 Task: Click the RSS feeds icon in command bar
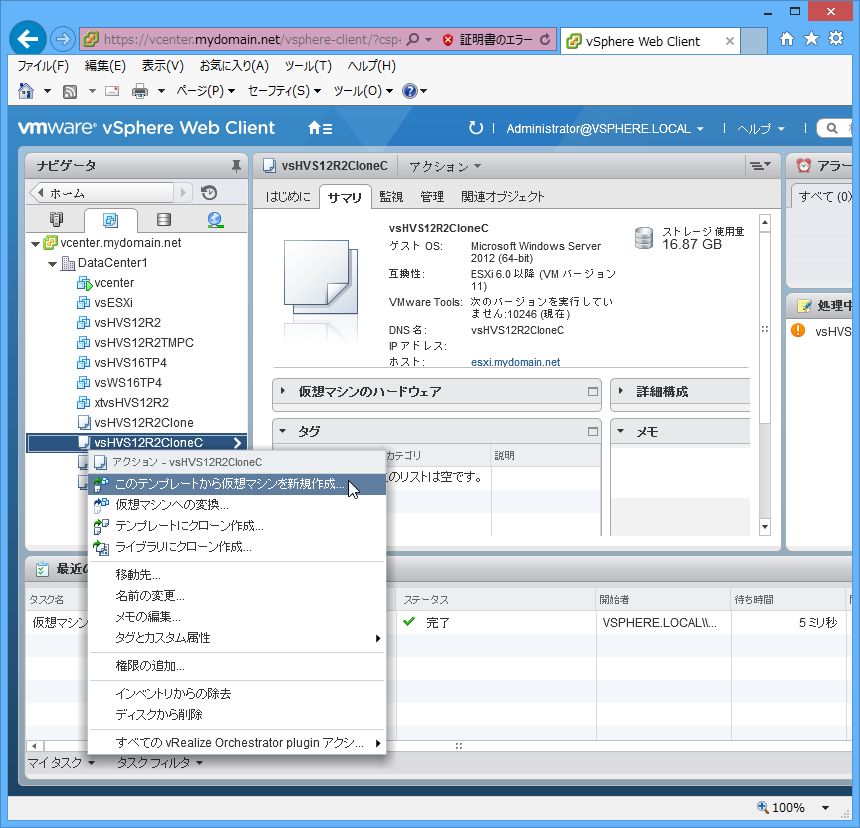tap(70, 91)
